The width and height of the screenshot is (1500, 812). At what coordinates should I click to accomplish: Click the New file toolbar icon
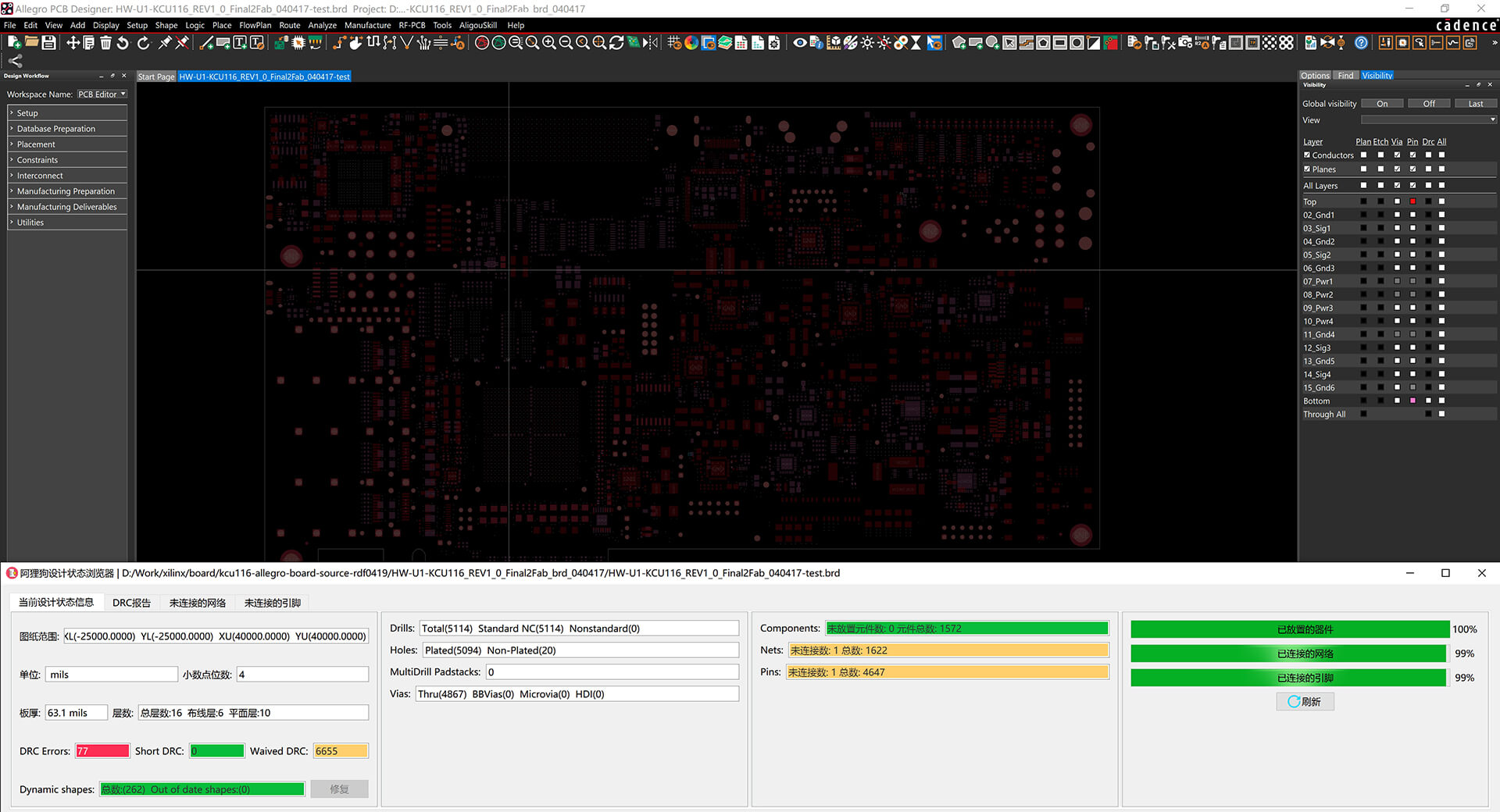(14, 42)
